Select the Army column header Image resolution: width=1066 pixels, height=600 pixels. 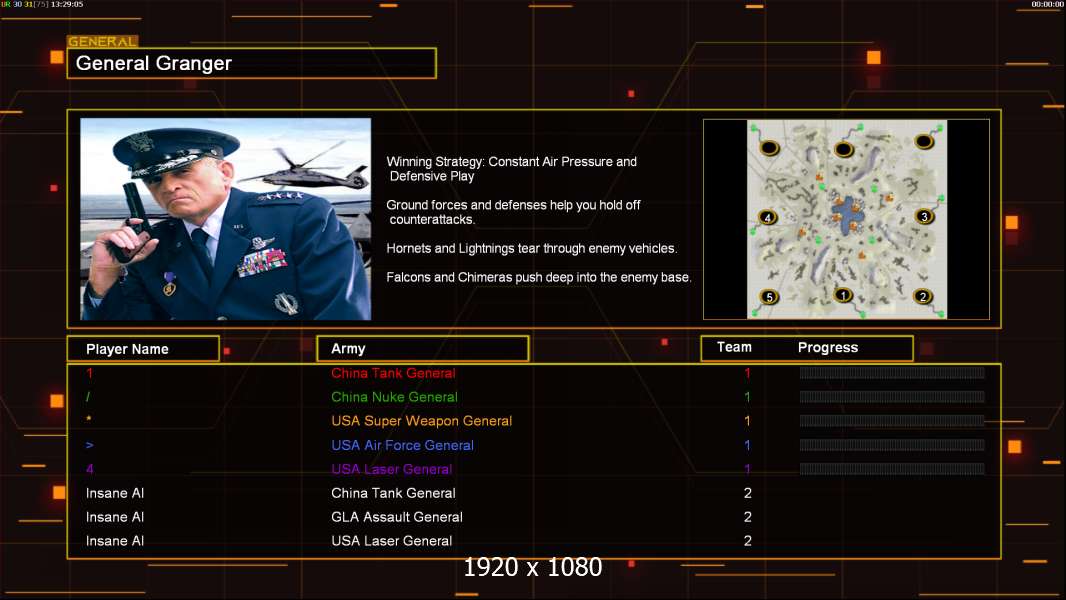coord(422,349)
